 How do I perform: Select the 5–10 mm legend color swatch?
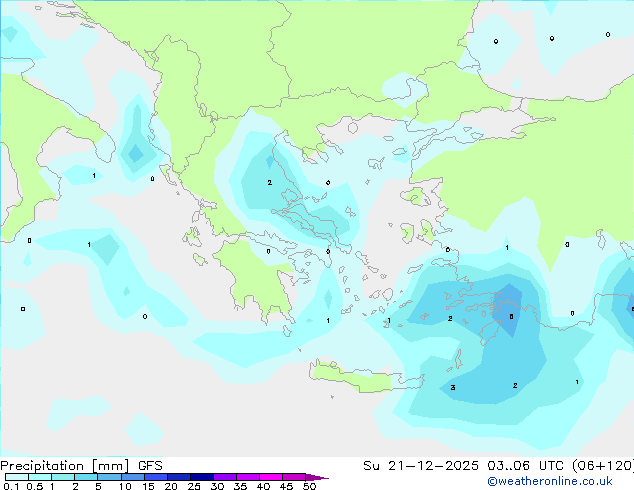point(109,477)
